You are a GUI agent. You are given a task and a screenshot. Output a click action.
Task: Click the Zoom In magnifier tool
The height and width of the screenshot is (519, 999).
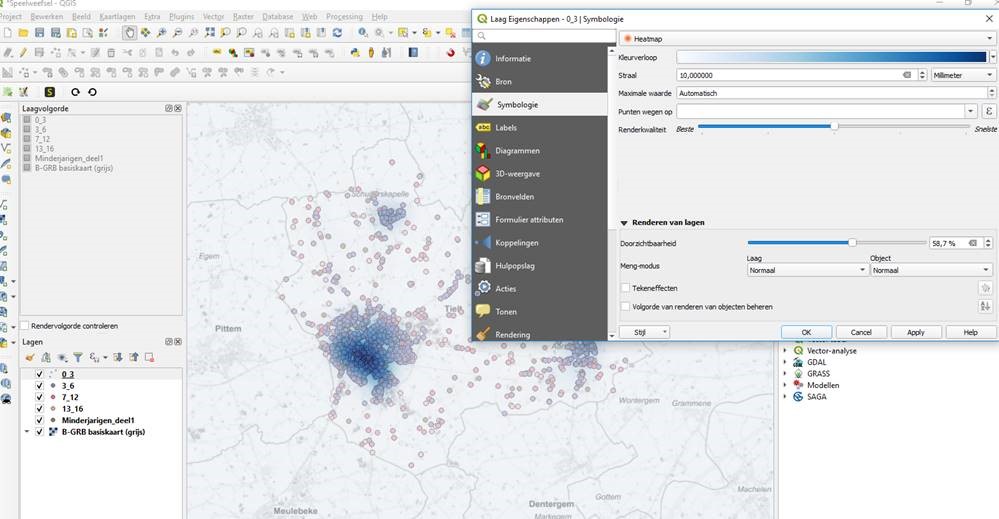click(162, 32)
